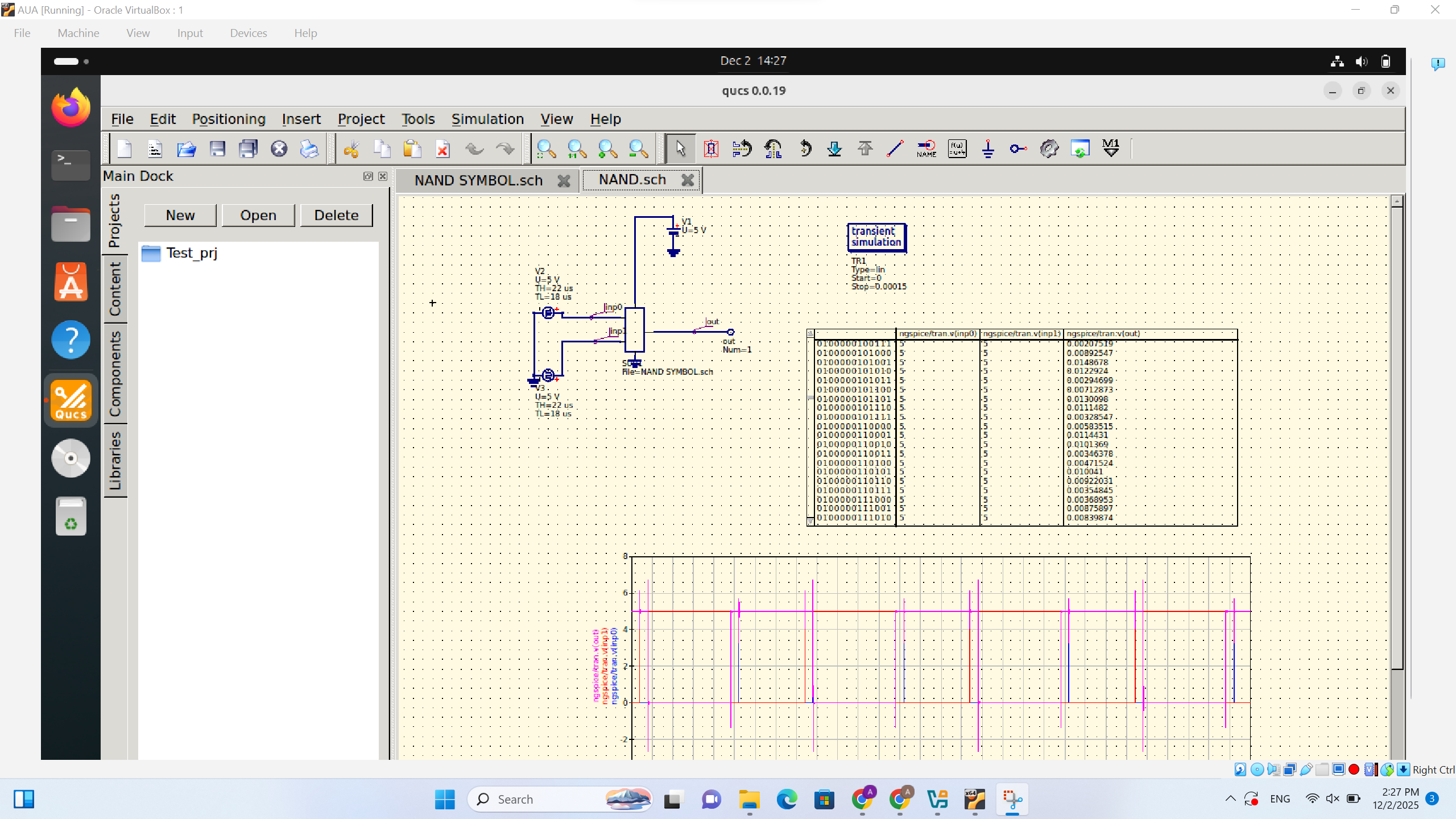1456x819 pixels.
Task: Click the Open project button
Action: 258,215
